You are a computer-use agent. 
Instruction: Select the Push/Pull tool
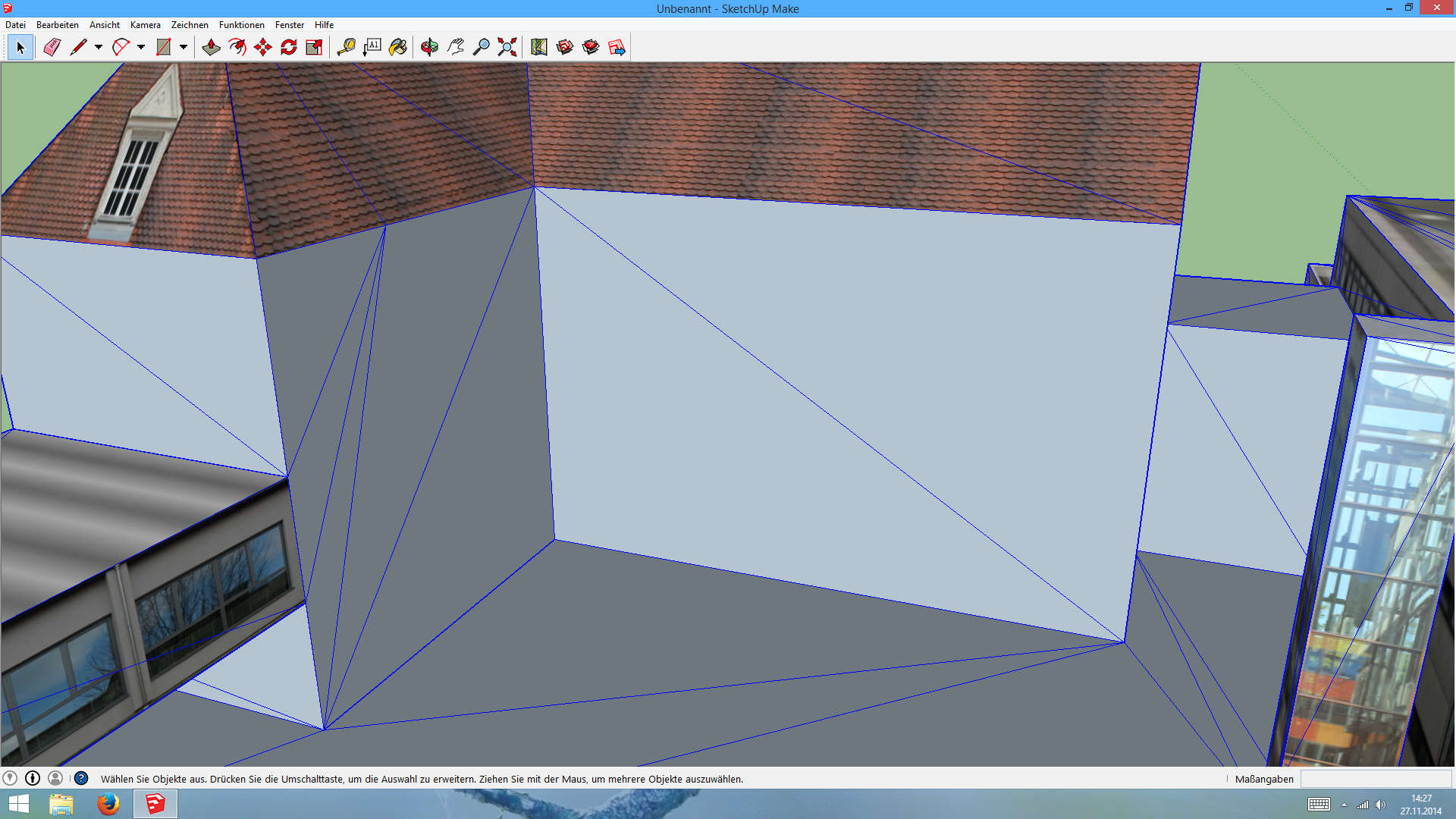coord(211,47)
